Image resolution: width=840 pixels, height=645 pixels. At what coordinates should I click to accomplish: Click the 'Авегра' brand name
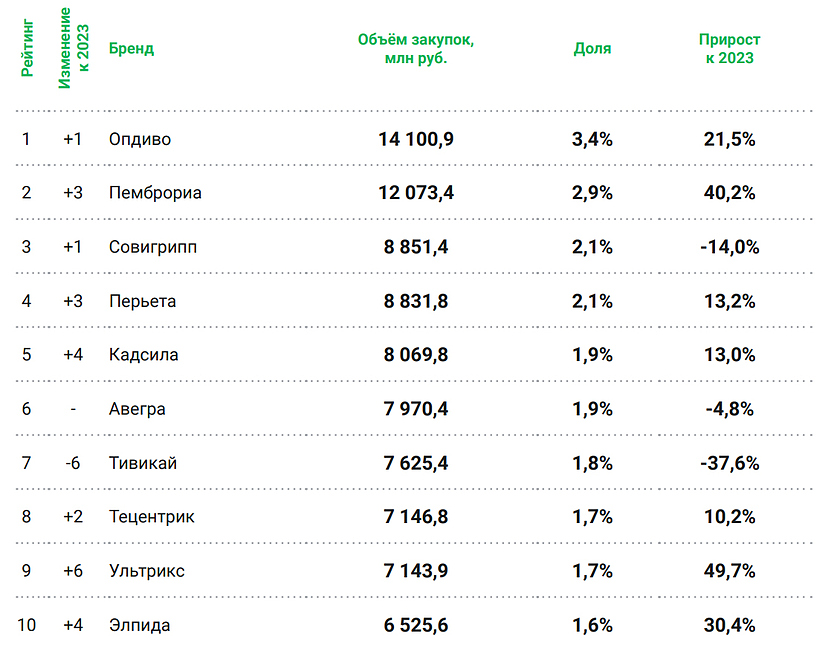click(x=137, y=409)
